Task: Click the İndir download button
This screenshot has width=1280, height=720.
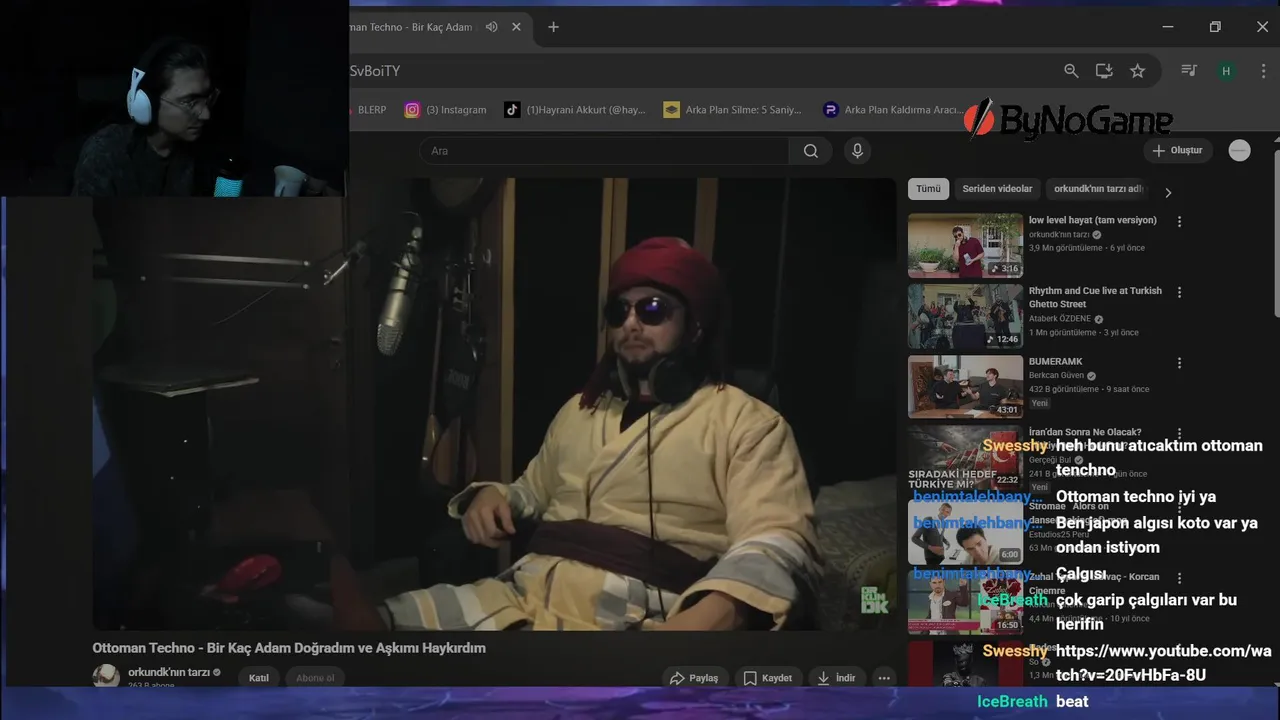Action: (836, 678)
